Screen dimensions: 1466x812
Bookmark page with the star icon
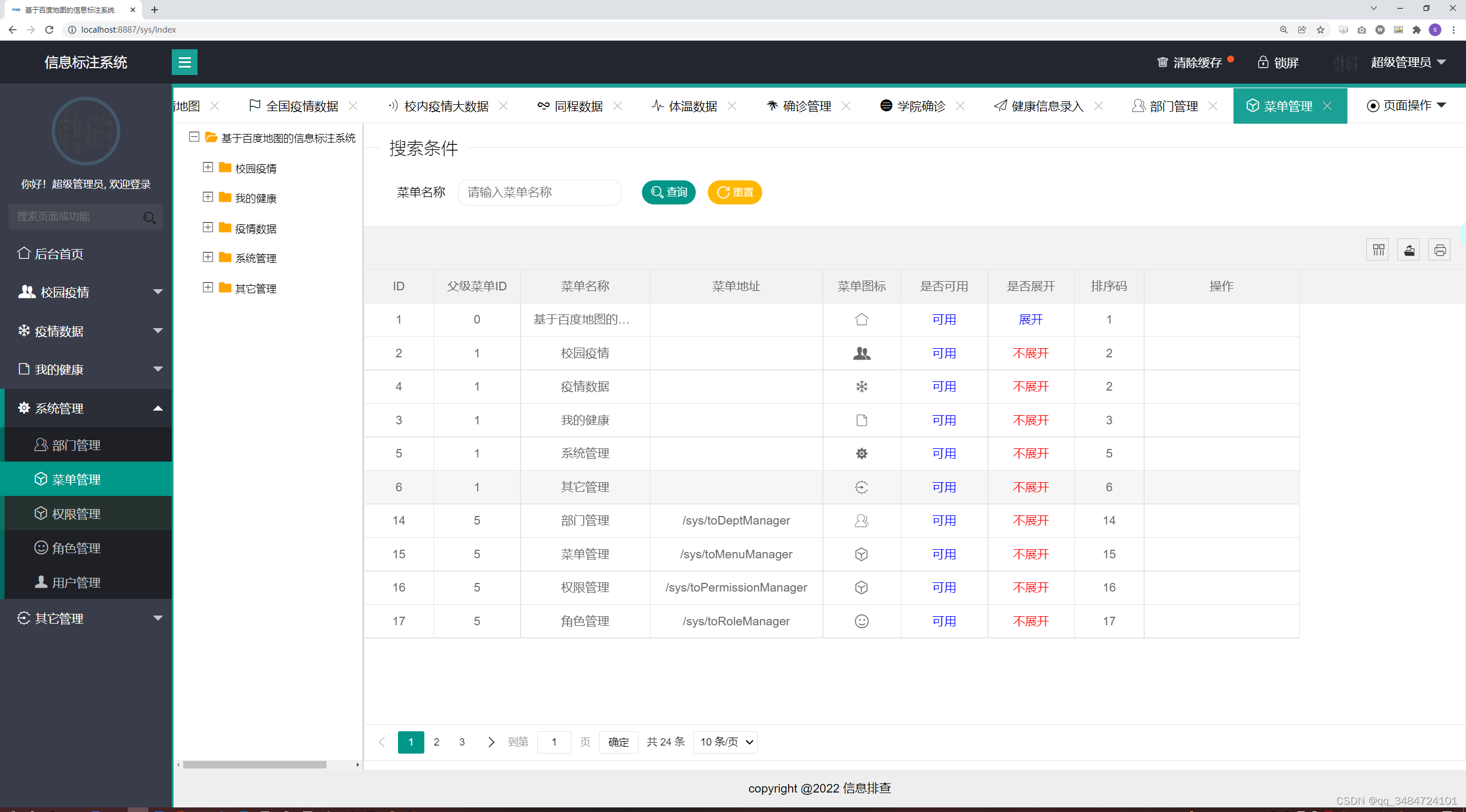1321,30
